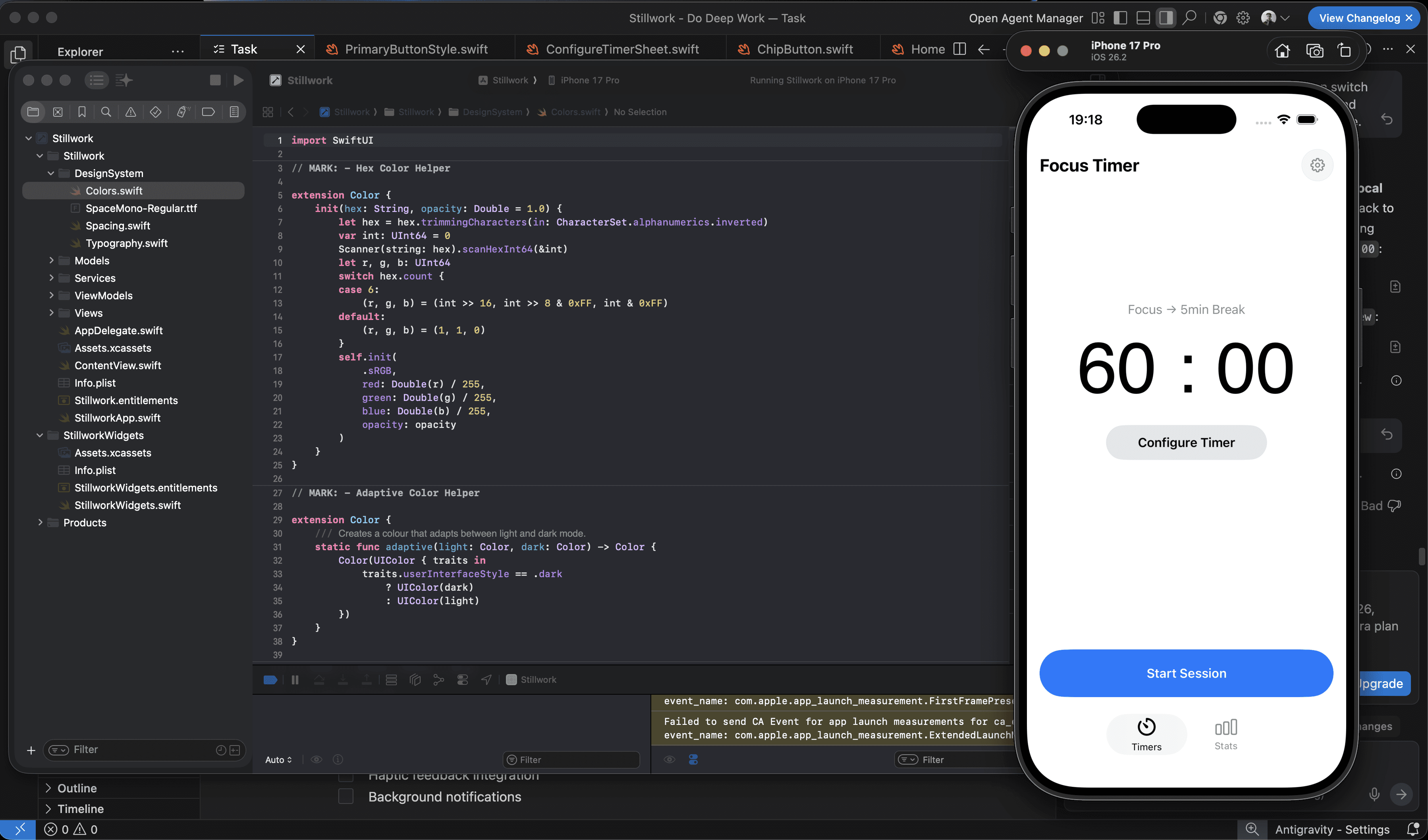The height and width of the screenshot is (840, 1428).
Task: Click the Configure Timer button
Action: pos(1185,442)
